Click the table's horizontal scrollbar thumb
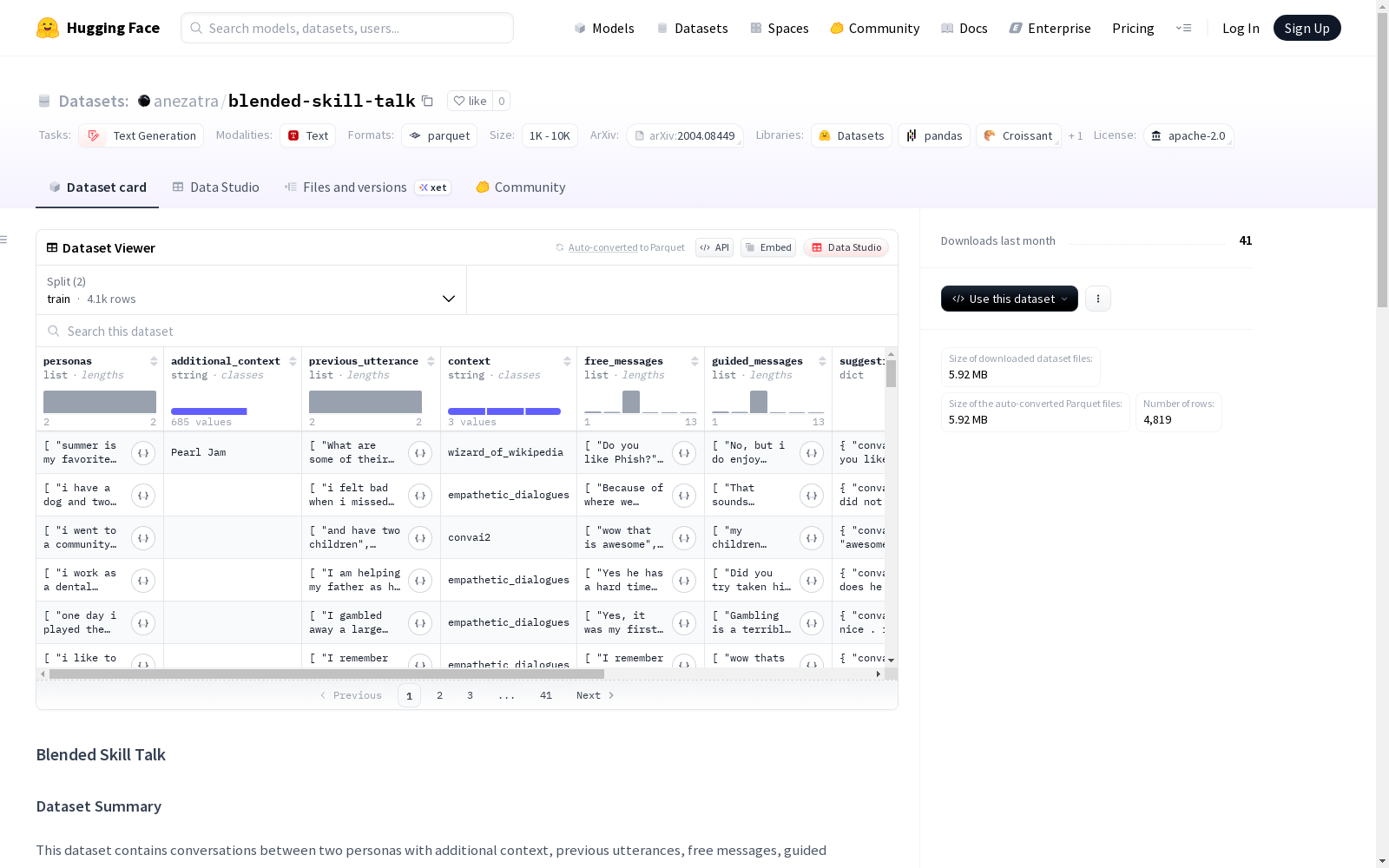The height and width of the screenshot is (868, 1389). [x=326, y=674]
